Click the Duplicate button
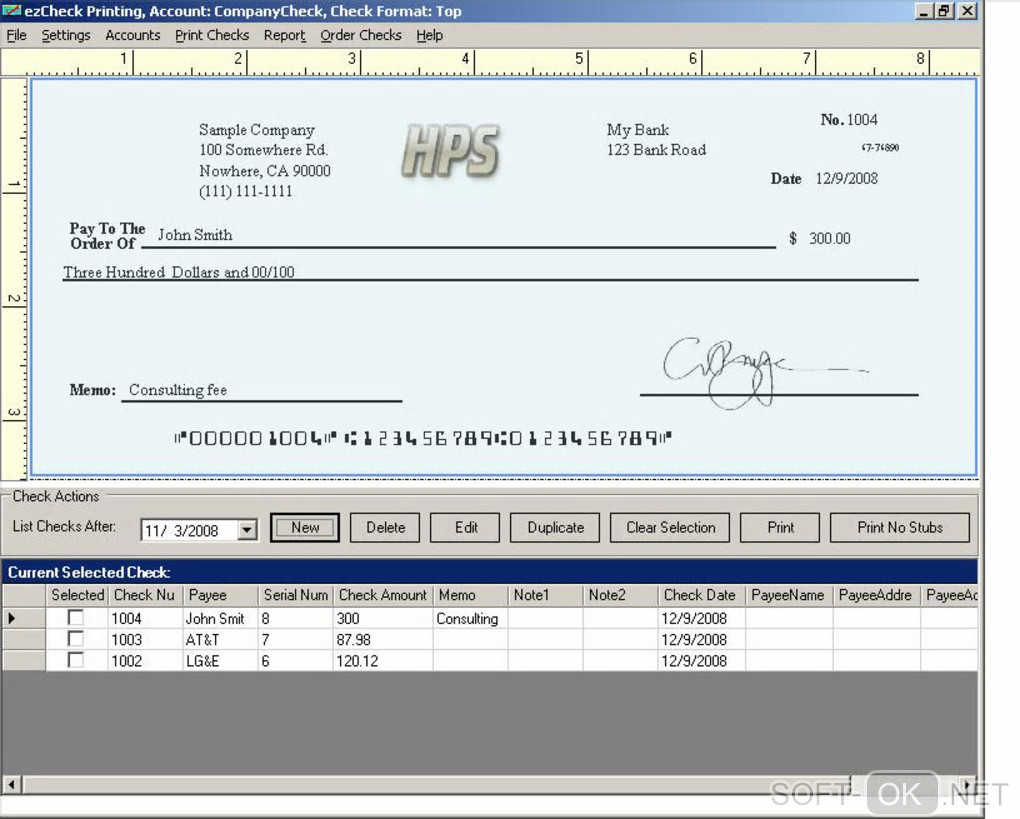 556,528
